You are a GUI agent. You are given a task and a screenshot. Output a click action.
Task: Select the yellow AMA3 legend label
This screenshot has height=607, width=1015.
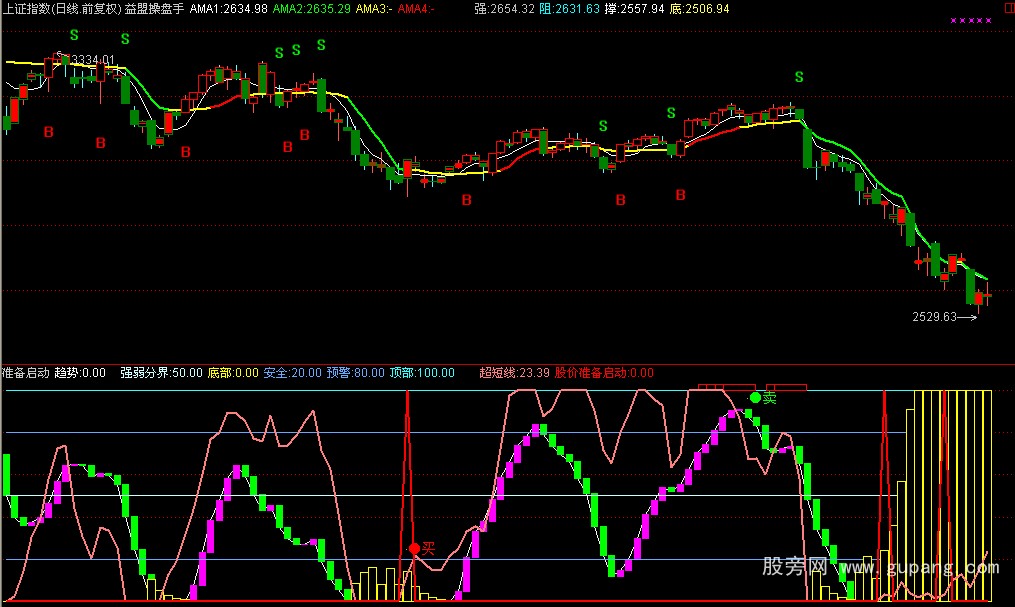click(x=374, y=9)
